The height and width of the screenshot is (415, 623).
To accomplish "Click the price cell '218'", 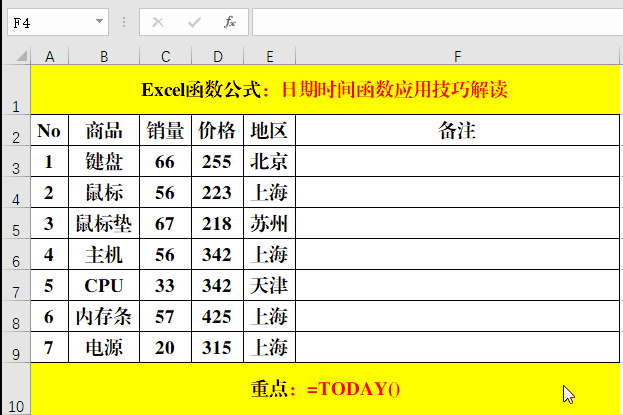I will pyautogui.click(x=218, y=223).
